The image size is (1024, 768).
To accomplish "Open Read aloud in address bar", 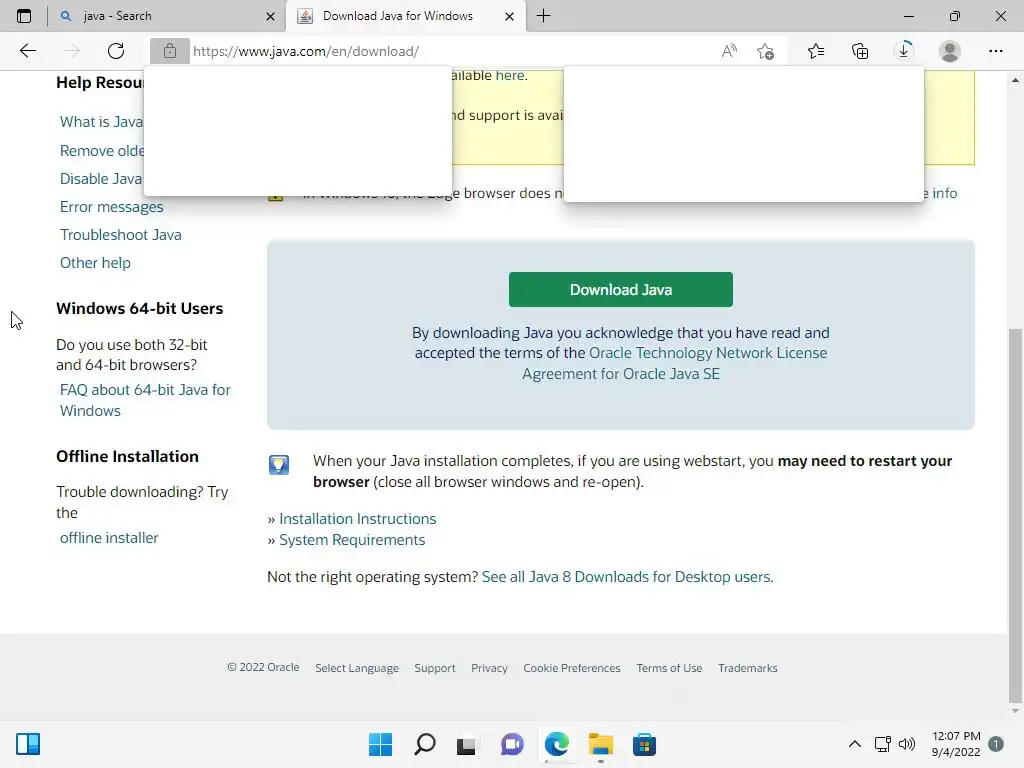I will [729, 51].
